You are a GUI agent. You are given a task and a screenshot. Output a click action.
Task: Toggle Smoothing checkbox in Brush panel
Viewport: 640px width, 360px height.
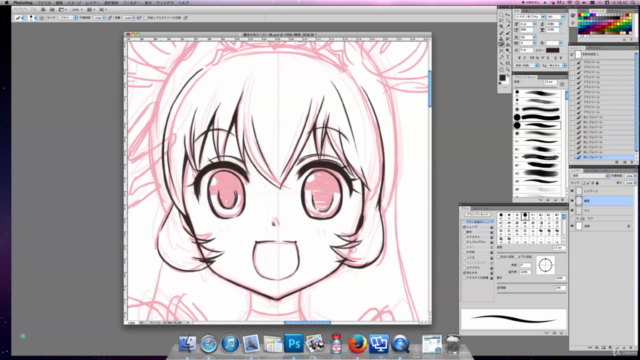pyautogui.click(x=464, y=273)
